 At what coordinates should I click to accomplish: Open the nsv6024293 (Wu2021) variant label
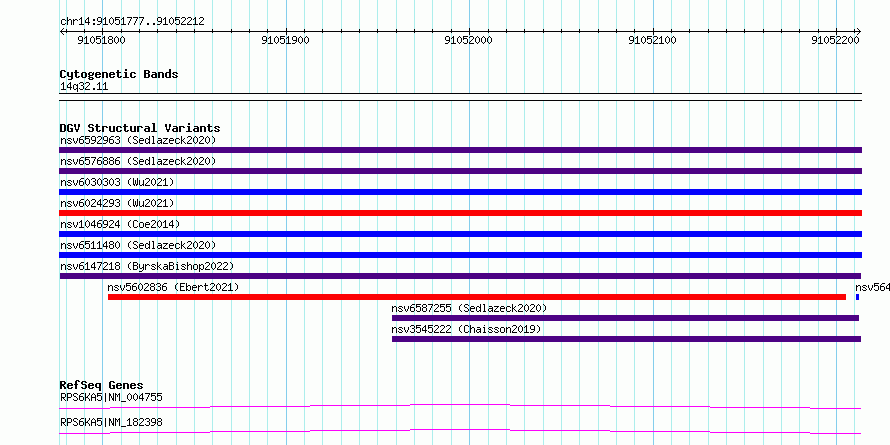[117, 203]
